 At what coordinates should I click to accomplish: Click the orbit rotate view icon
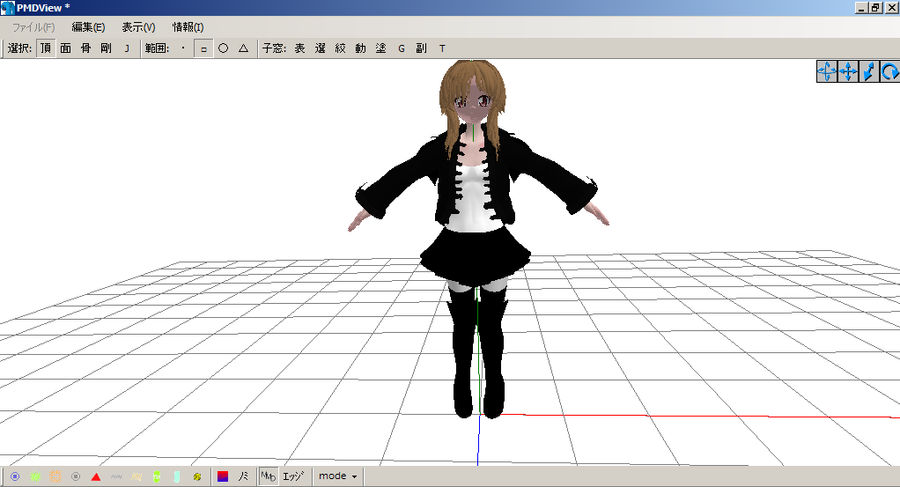(x=827, y=72)
